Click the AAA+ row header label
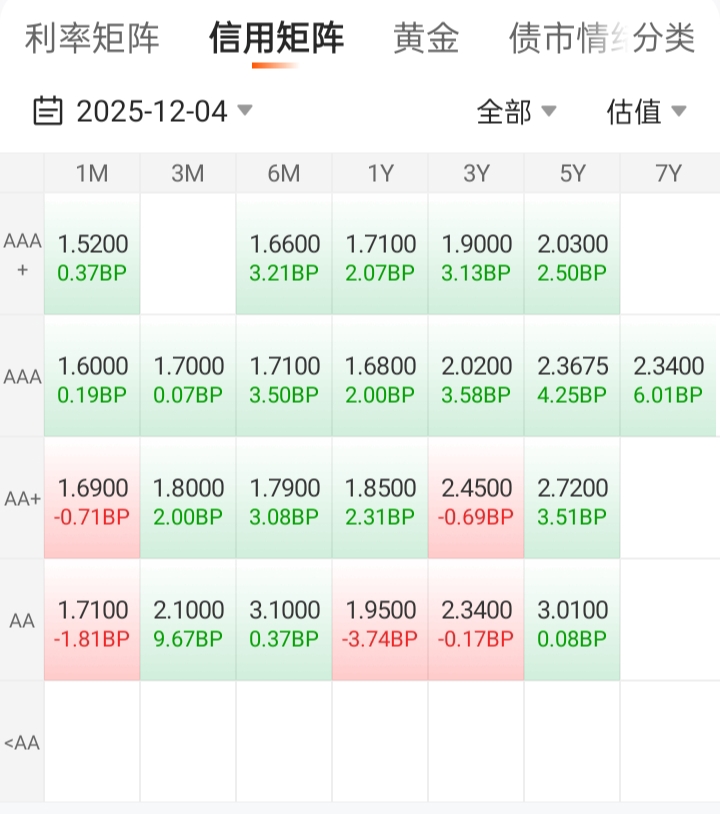720x814 pixels. 21,255
